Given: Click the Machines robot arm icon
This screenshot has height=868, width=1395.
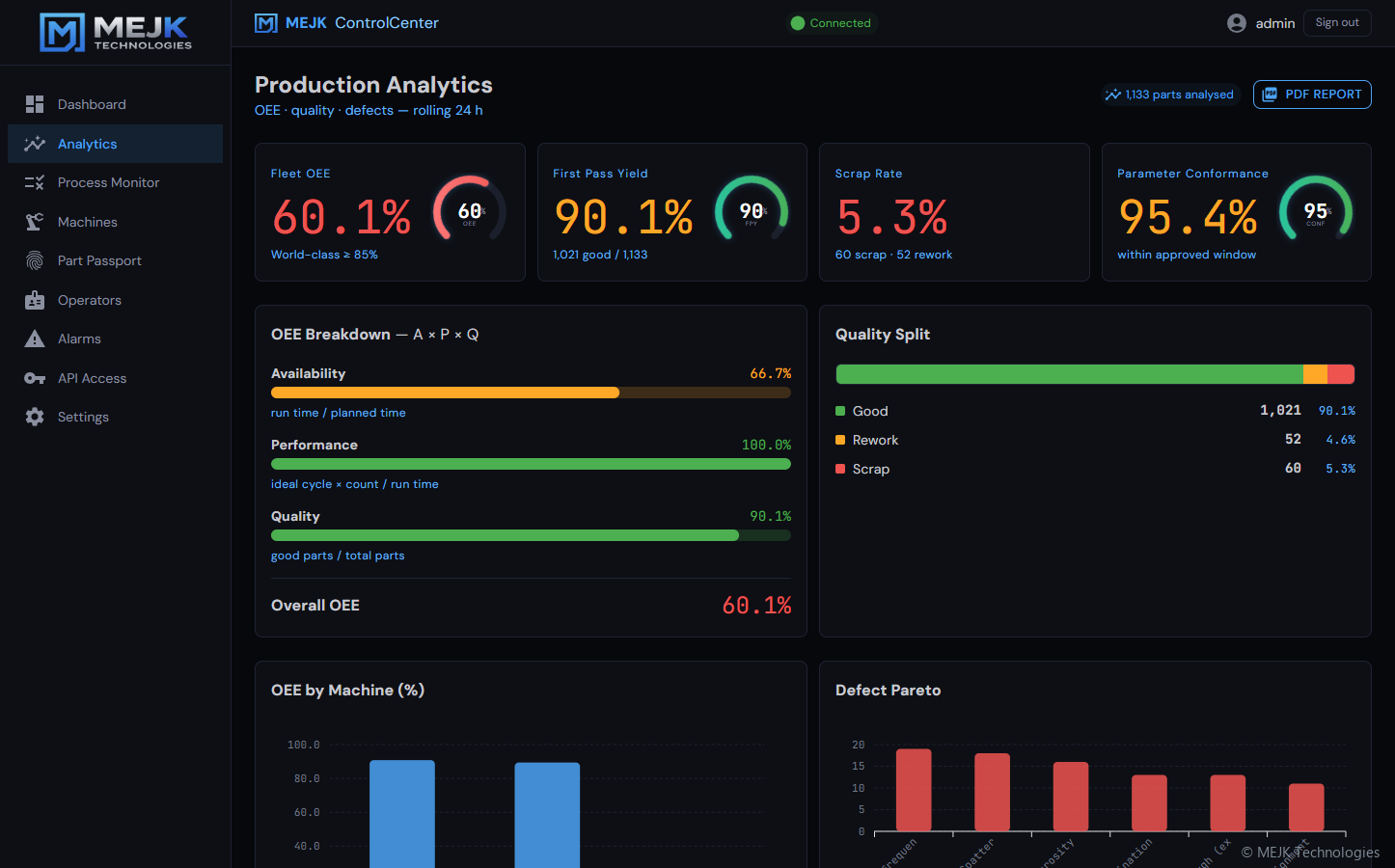Looking at the screenshot, I should [35, 222].
